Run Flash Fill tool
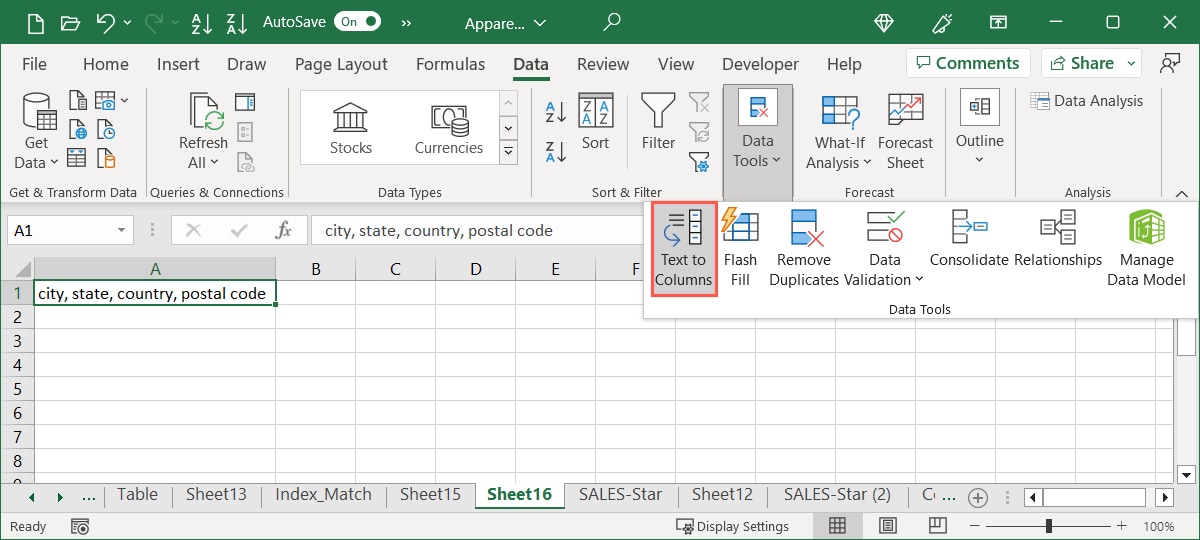Viewport: 1200px width, 540px height. (740, 248)
